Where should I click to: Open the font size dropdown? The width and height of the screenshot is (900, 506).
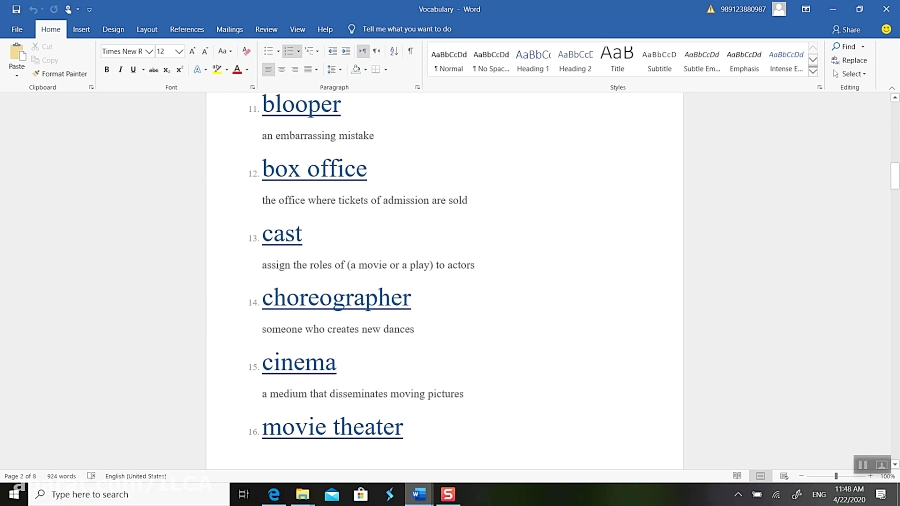(x=179, y=51)
